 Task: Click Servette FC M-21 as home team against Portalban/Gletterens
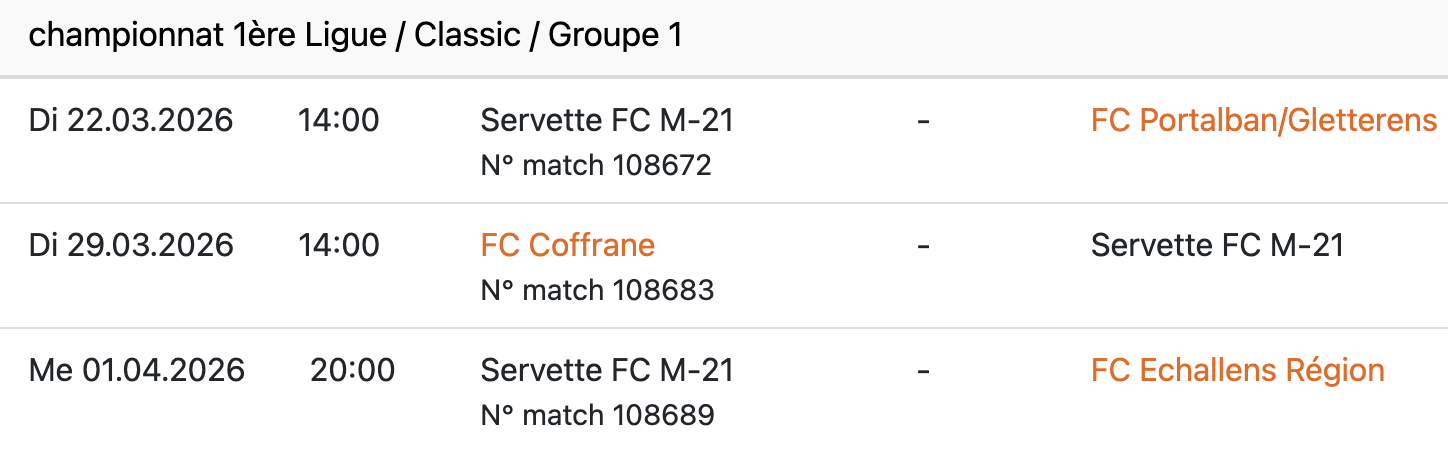(607, 121)
